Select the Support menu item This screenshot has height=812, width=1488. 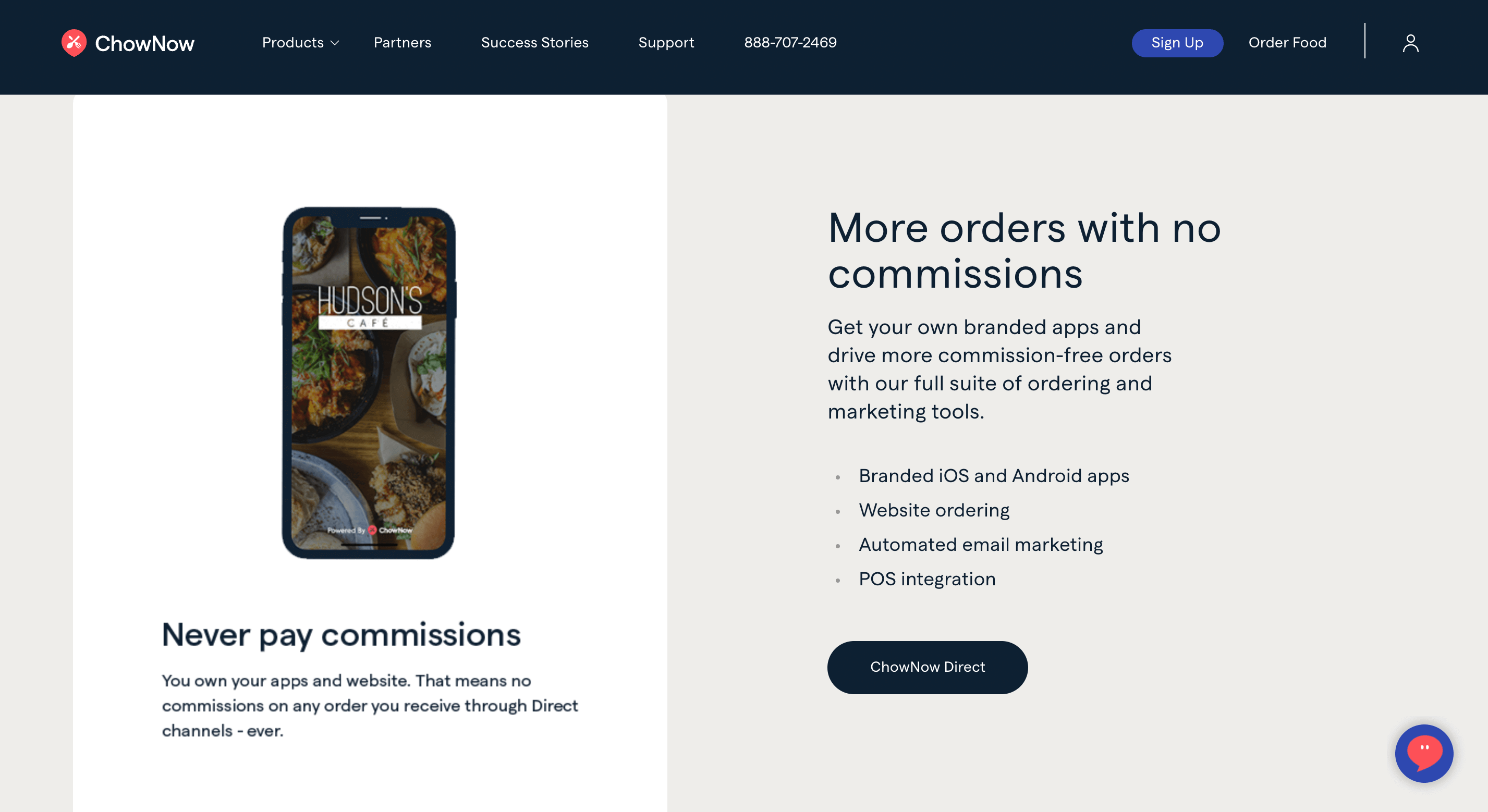click(x=666, y=43)
